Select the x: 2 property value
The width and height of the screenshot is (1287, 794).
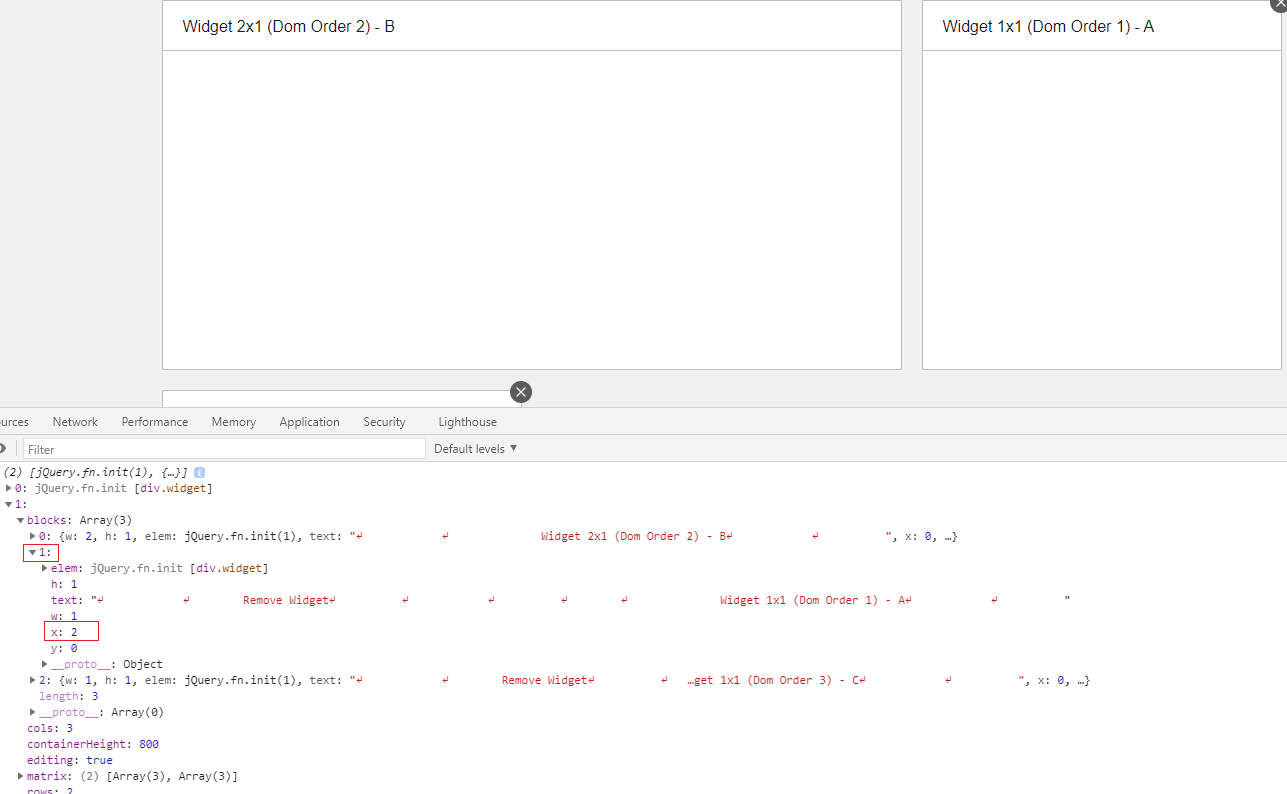tap(74, 632)
